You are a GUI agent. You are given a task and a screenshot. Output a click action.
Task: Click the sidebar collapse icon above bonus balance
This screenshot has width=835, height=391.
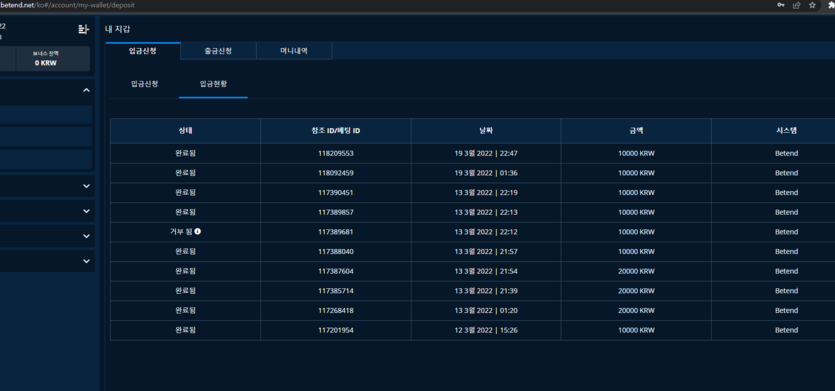tap(83, 29)
